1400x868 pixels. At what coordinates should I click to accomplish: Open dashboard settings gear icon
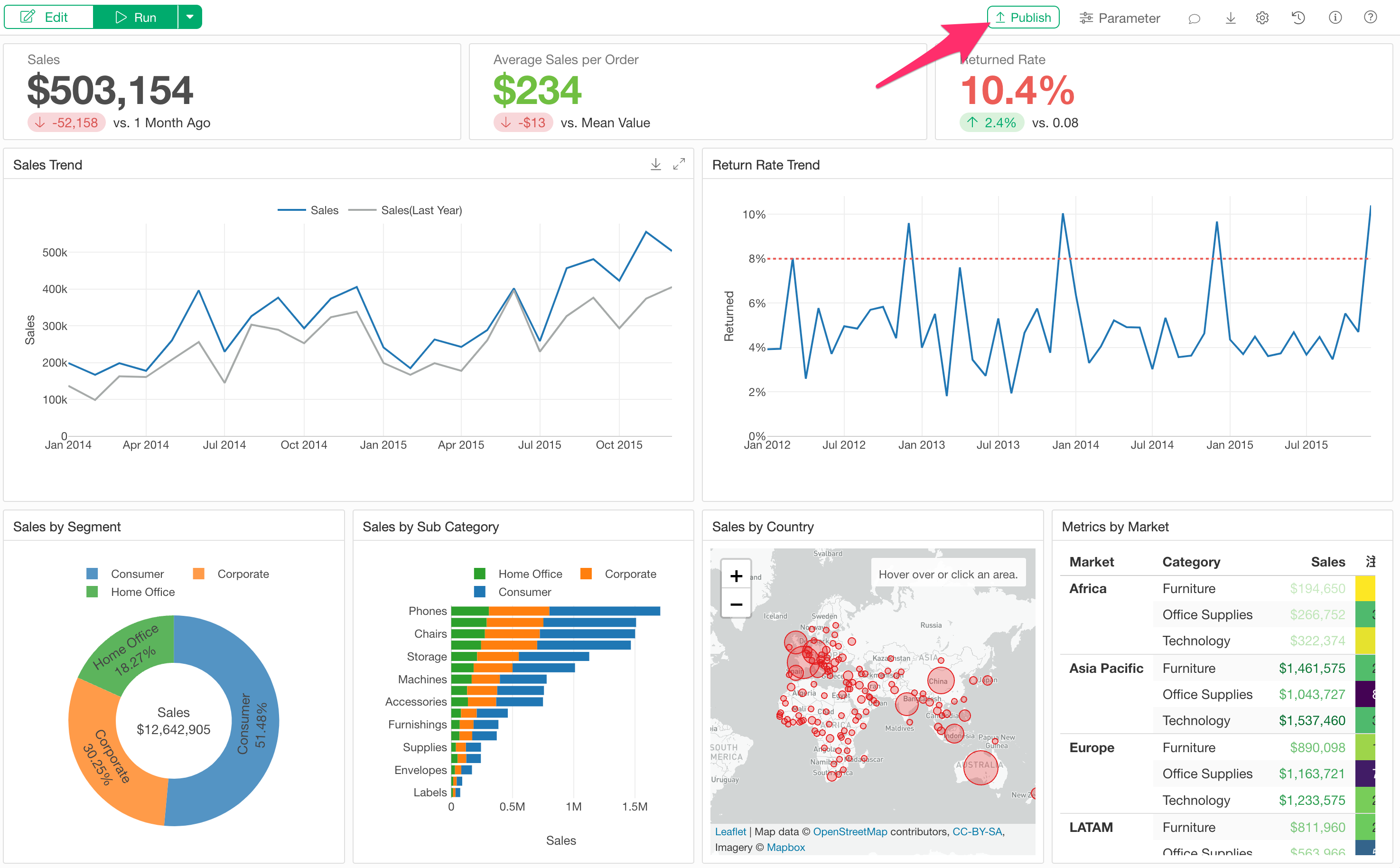pyautogui.click(x=1262, y=19)
